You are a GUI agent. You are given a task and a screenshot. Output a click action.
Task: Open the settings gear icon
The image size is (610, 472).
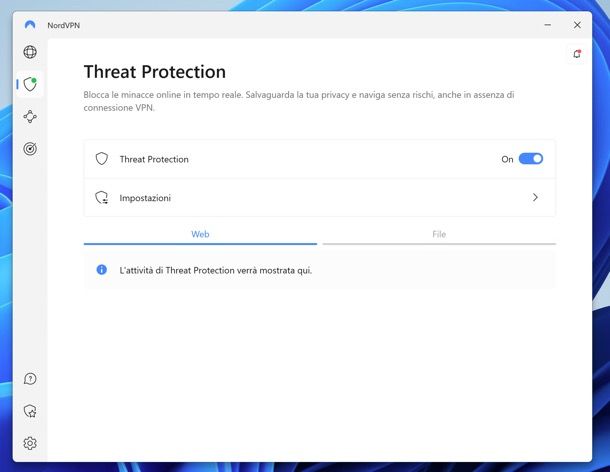click(30, 443)
